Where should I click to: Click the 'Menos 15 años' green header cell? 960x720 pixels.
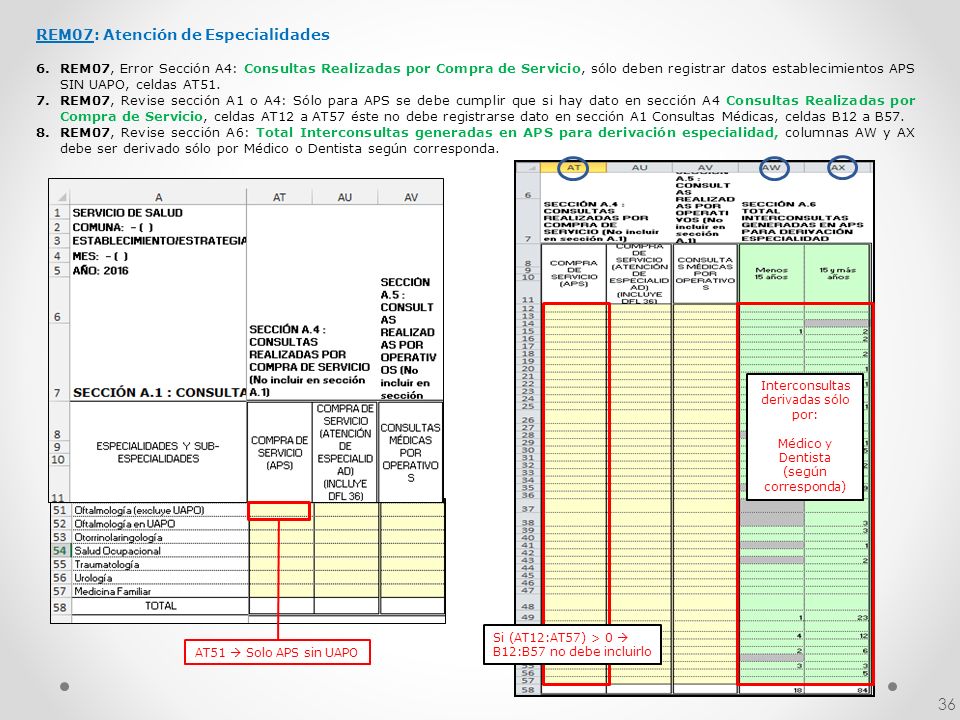[x=771, y=273]
